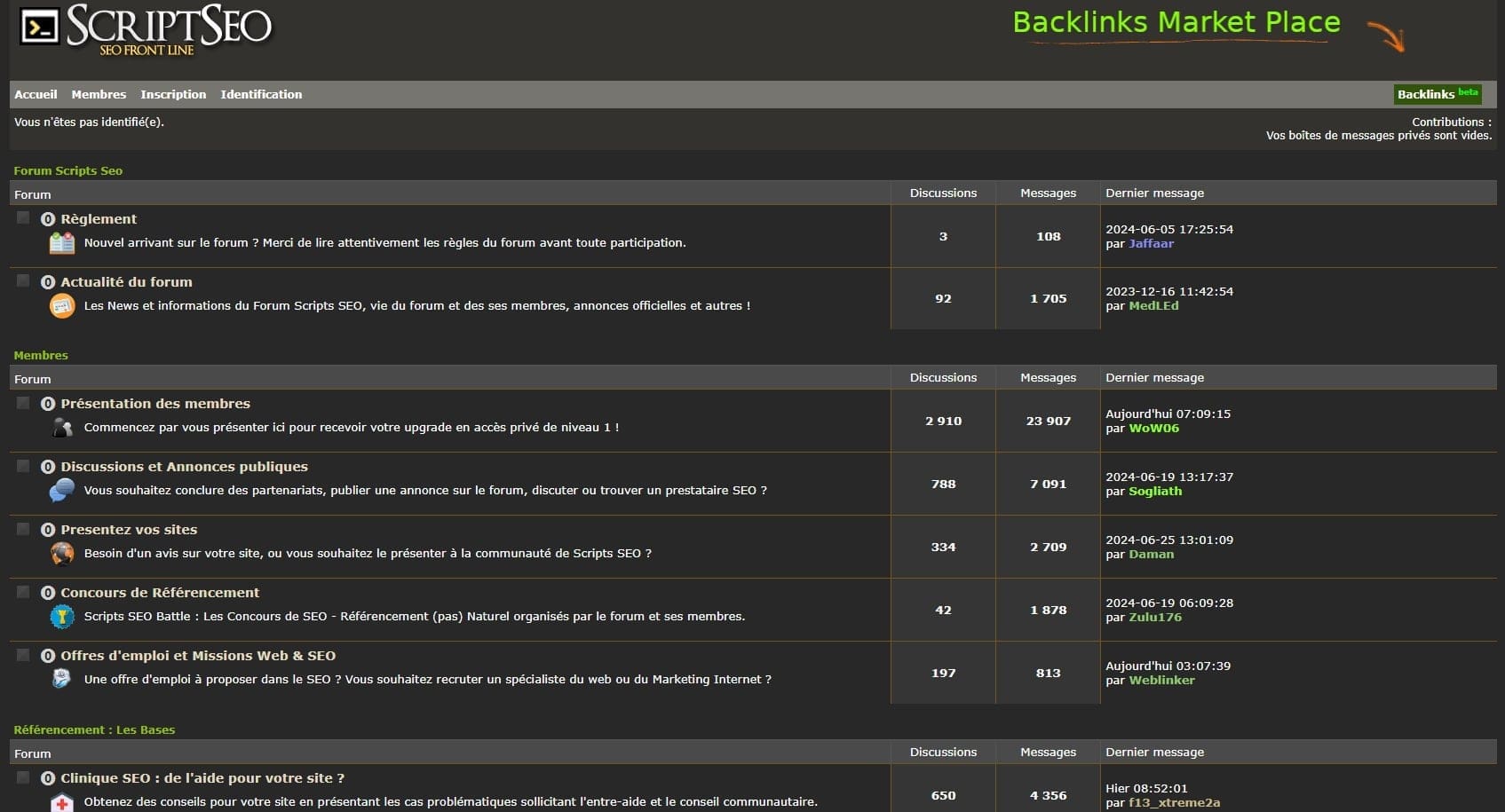Click the first-aid icon of Clinique SEO
Image resolution: width=1505 pixels, height=812 pixels.
[61, 801]
